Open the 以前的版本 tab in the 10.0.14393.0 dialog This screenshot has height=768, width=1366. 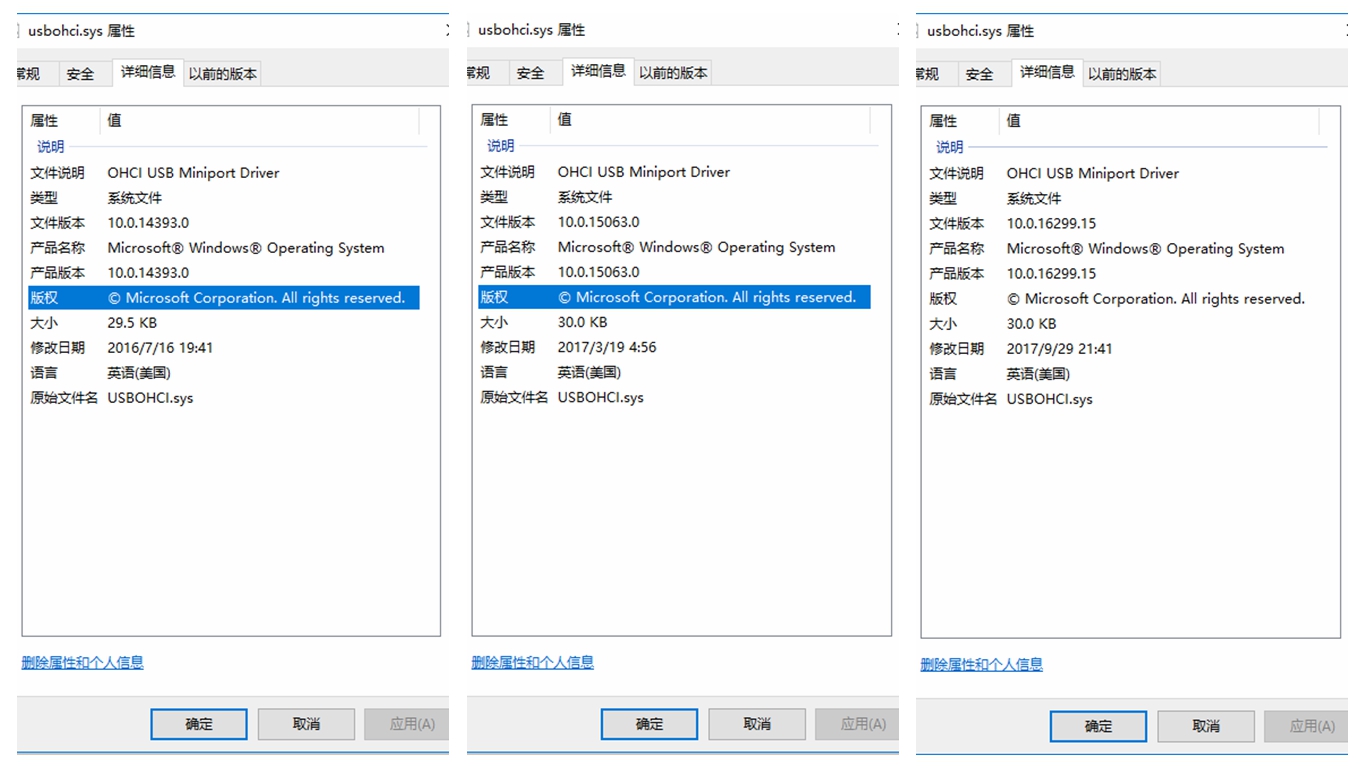pyautogui.click(x=223, y=74)
